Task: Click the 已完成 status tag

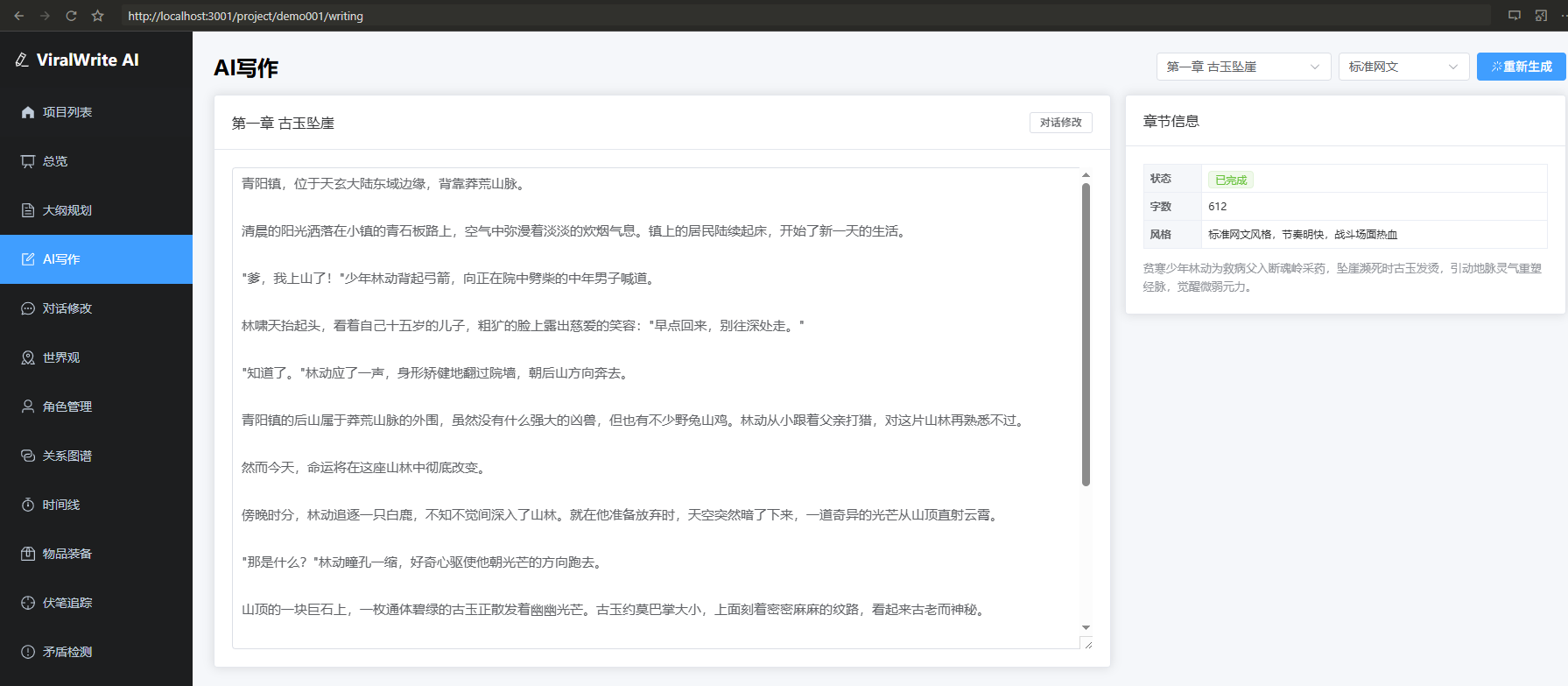Action: point(1231,180)
